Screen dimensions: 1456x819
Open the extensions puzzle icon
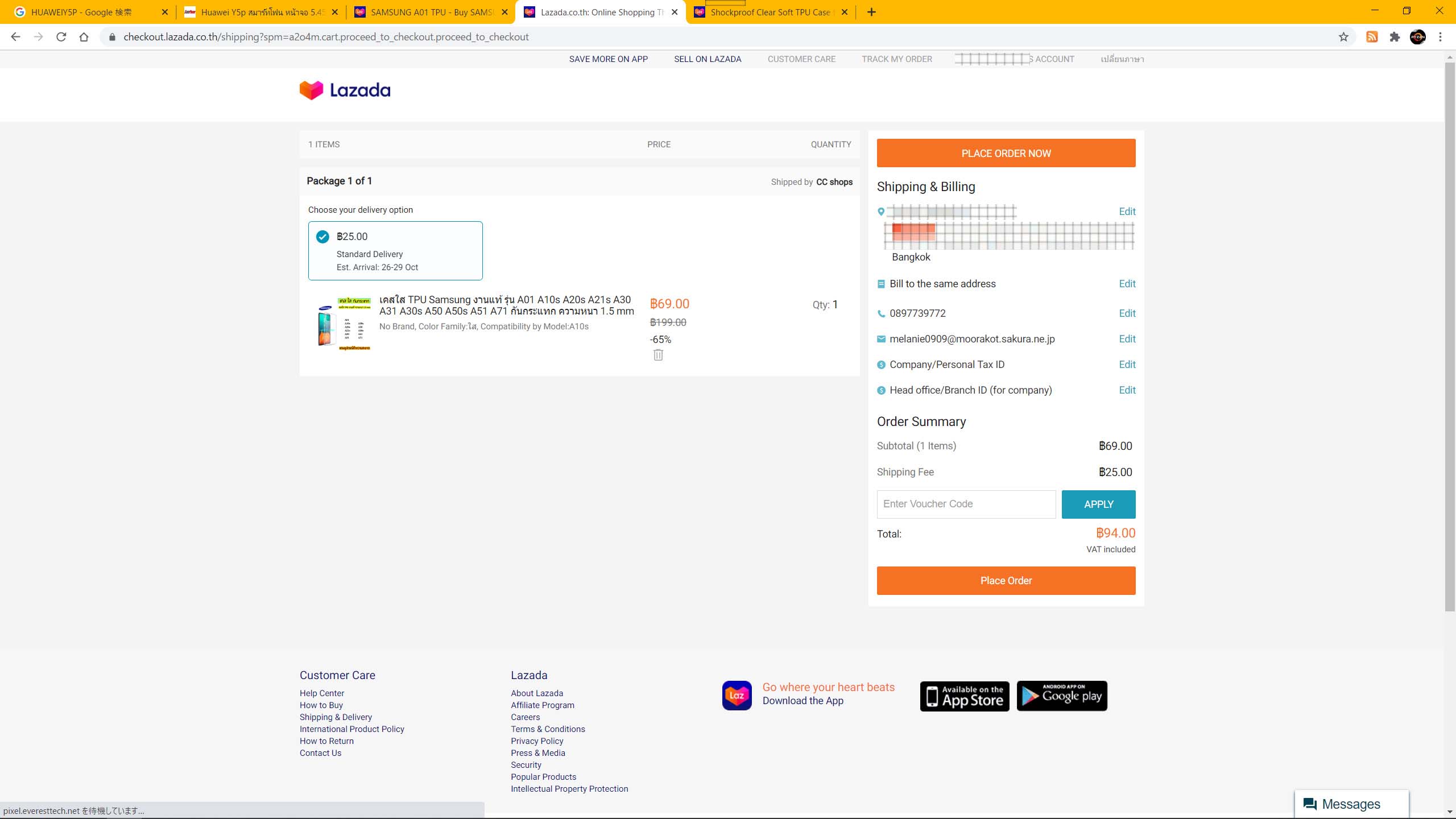pyautogui.click(x=1395, y=37)
